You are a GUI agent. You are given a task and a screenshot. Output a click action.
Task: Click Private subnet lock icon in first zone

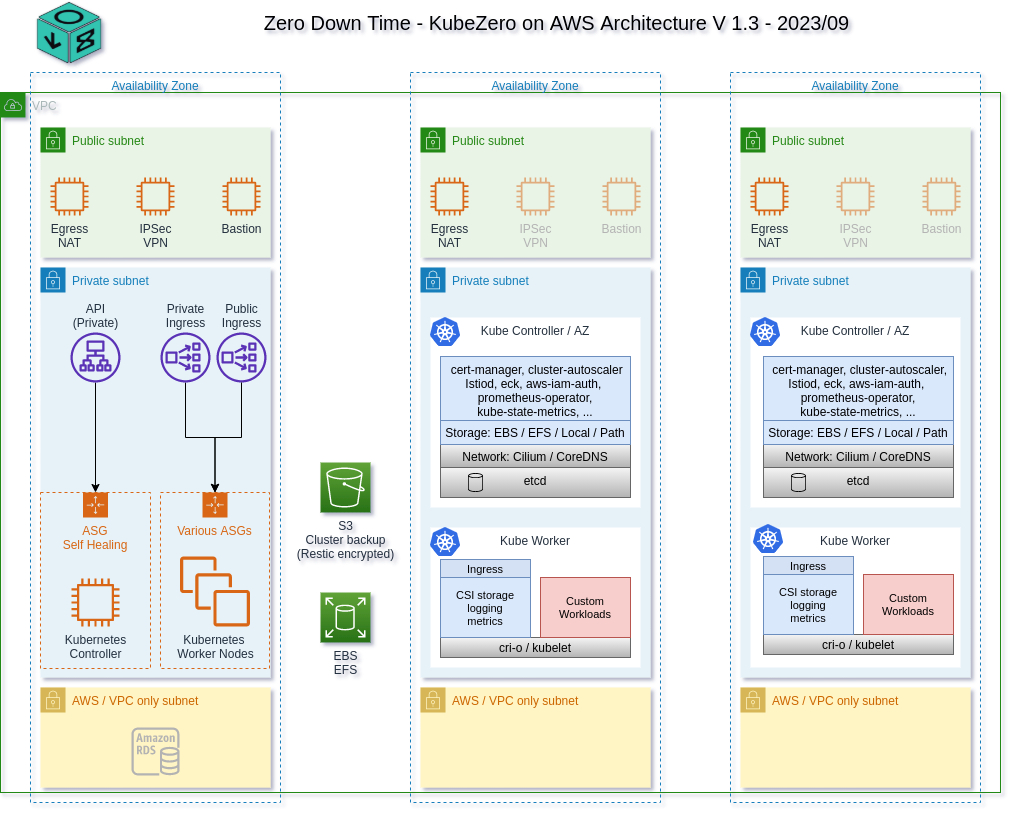click(53, 281)
